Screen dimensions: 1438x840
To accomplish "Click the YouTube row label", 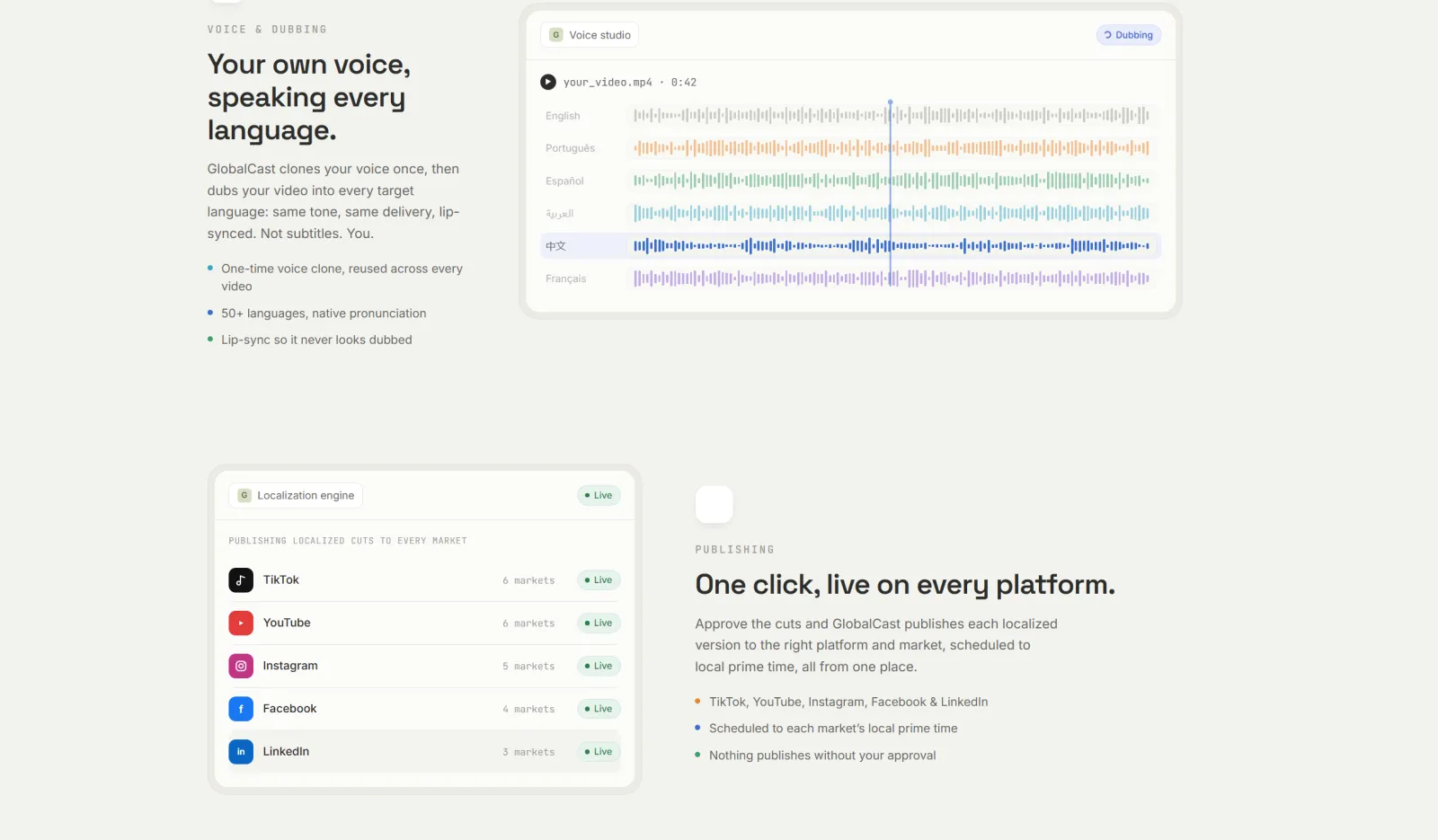I will coord(287,623).
